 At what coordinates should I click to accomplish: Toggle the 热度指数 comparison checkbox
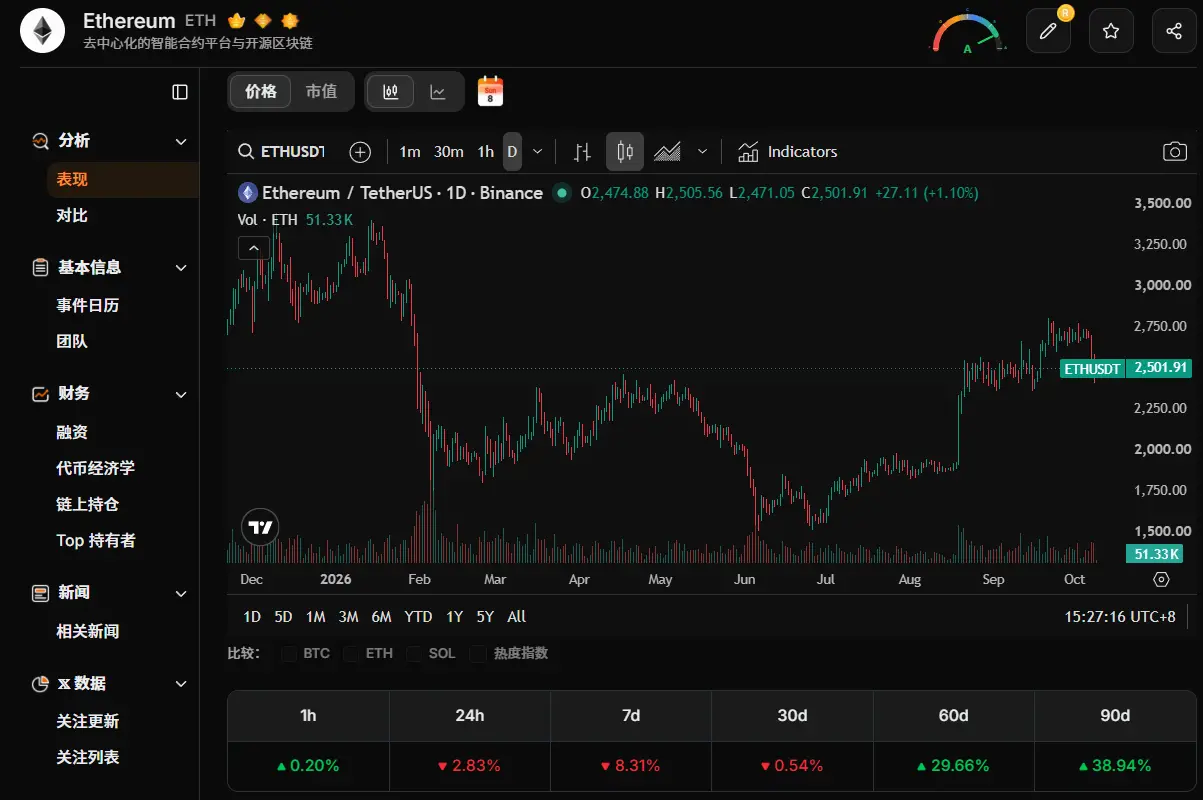coord(478,654)
